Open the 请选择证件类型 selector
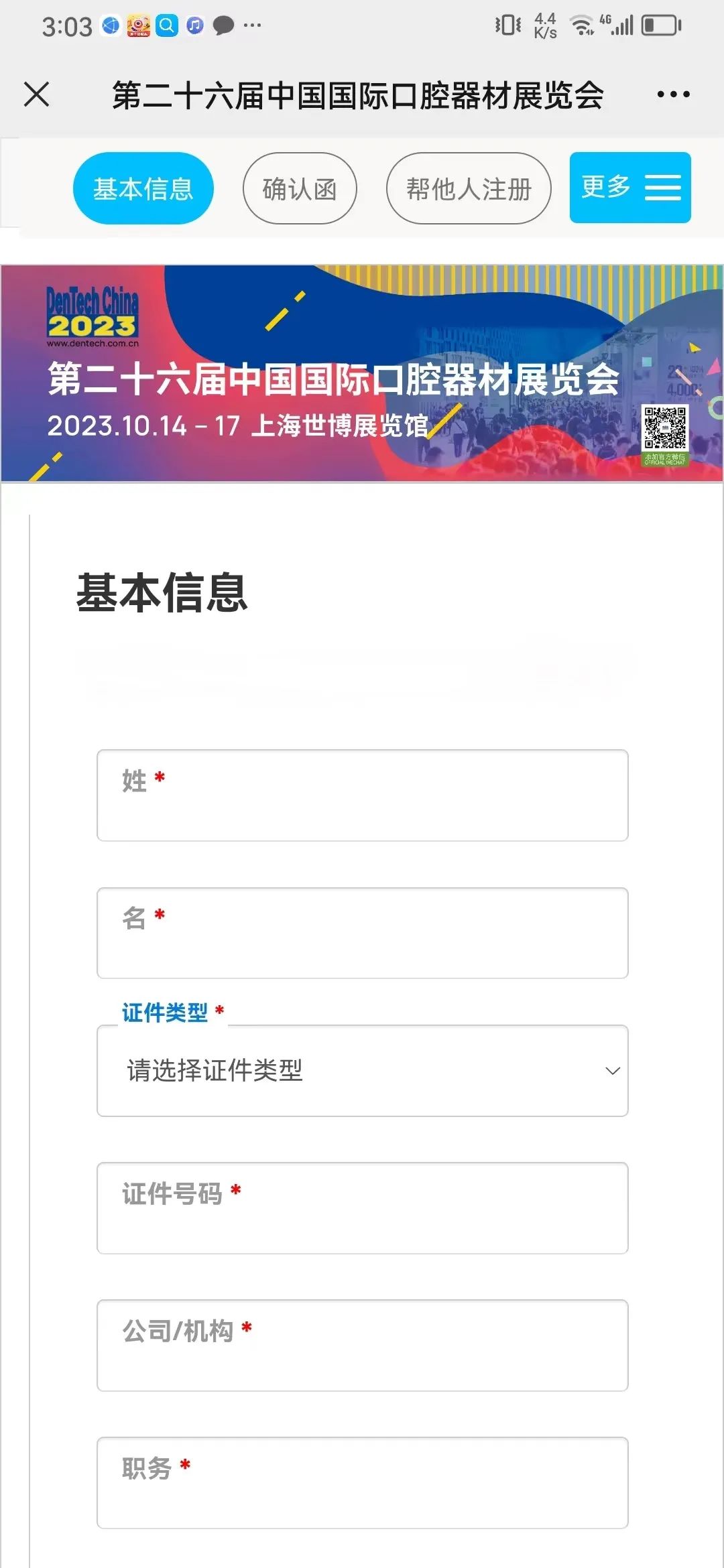 point(363,1071)
